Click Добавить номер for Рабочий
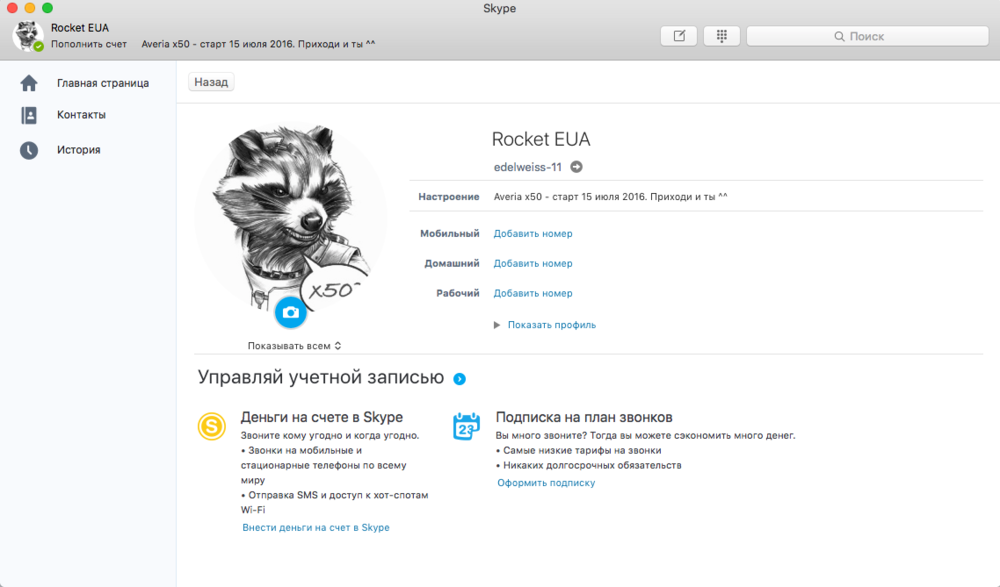This screenshot has height=587, width=1000. 533,294
